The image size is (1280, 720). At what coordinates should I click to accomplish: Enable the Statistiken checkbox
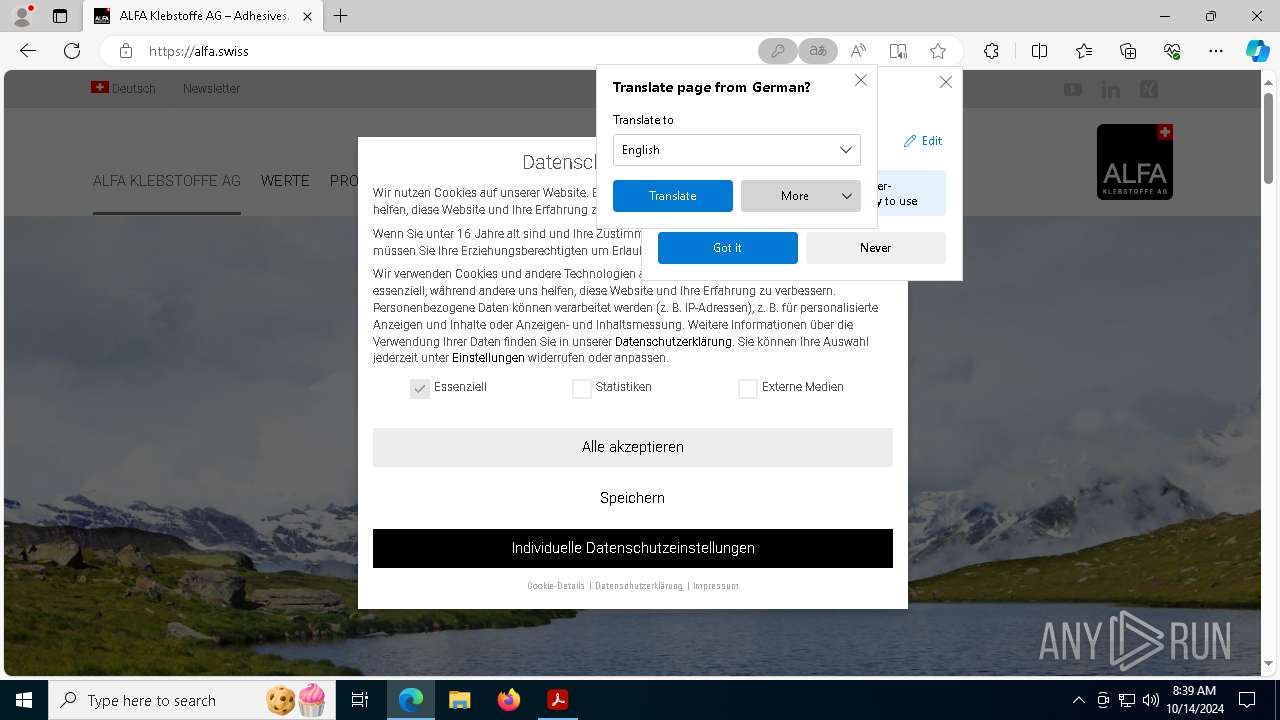click(x=582, y=388)
